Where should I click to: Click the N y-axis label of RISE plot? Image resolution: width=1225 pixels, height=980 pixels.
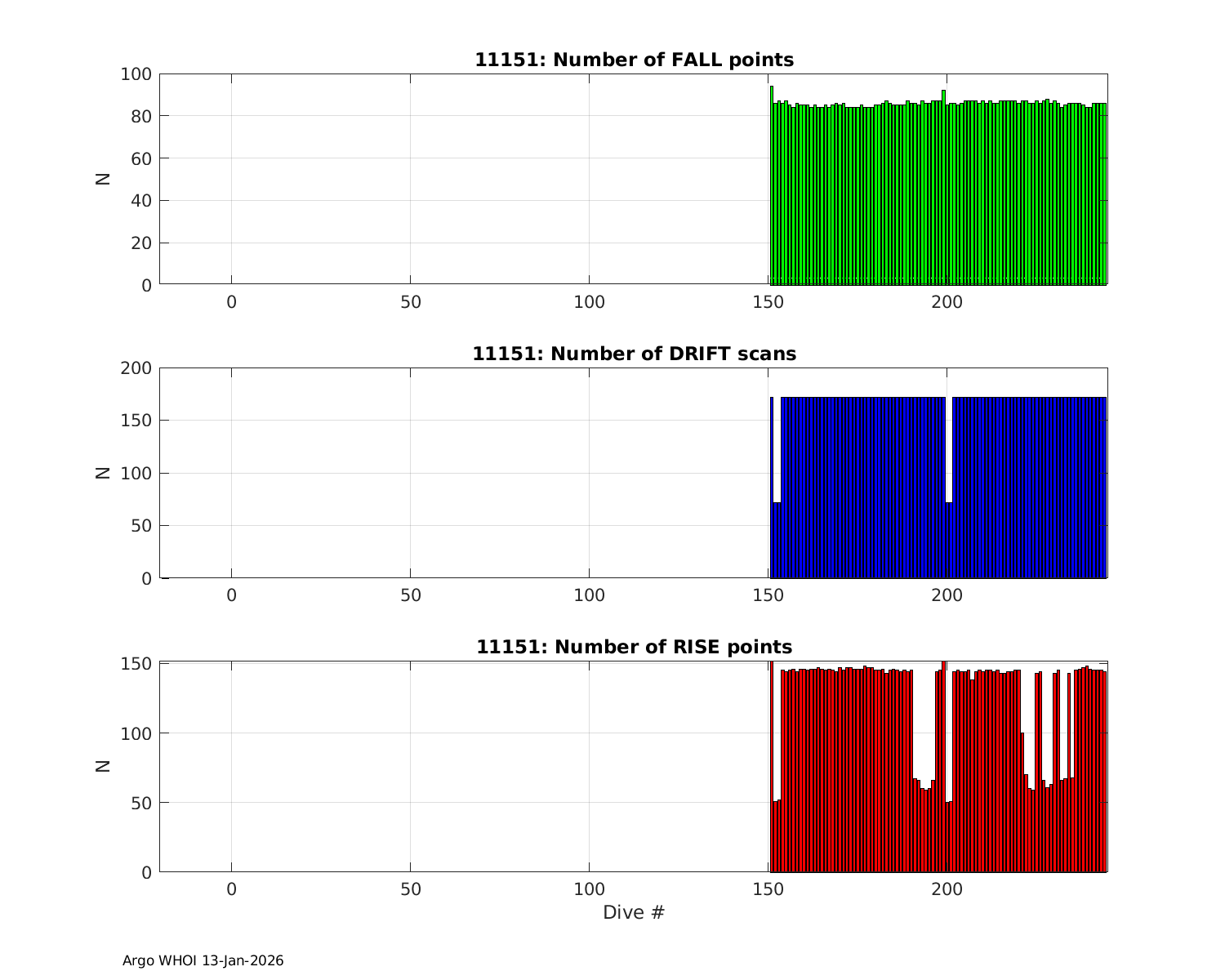click(103, 766)
